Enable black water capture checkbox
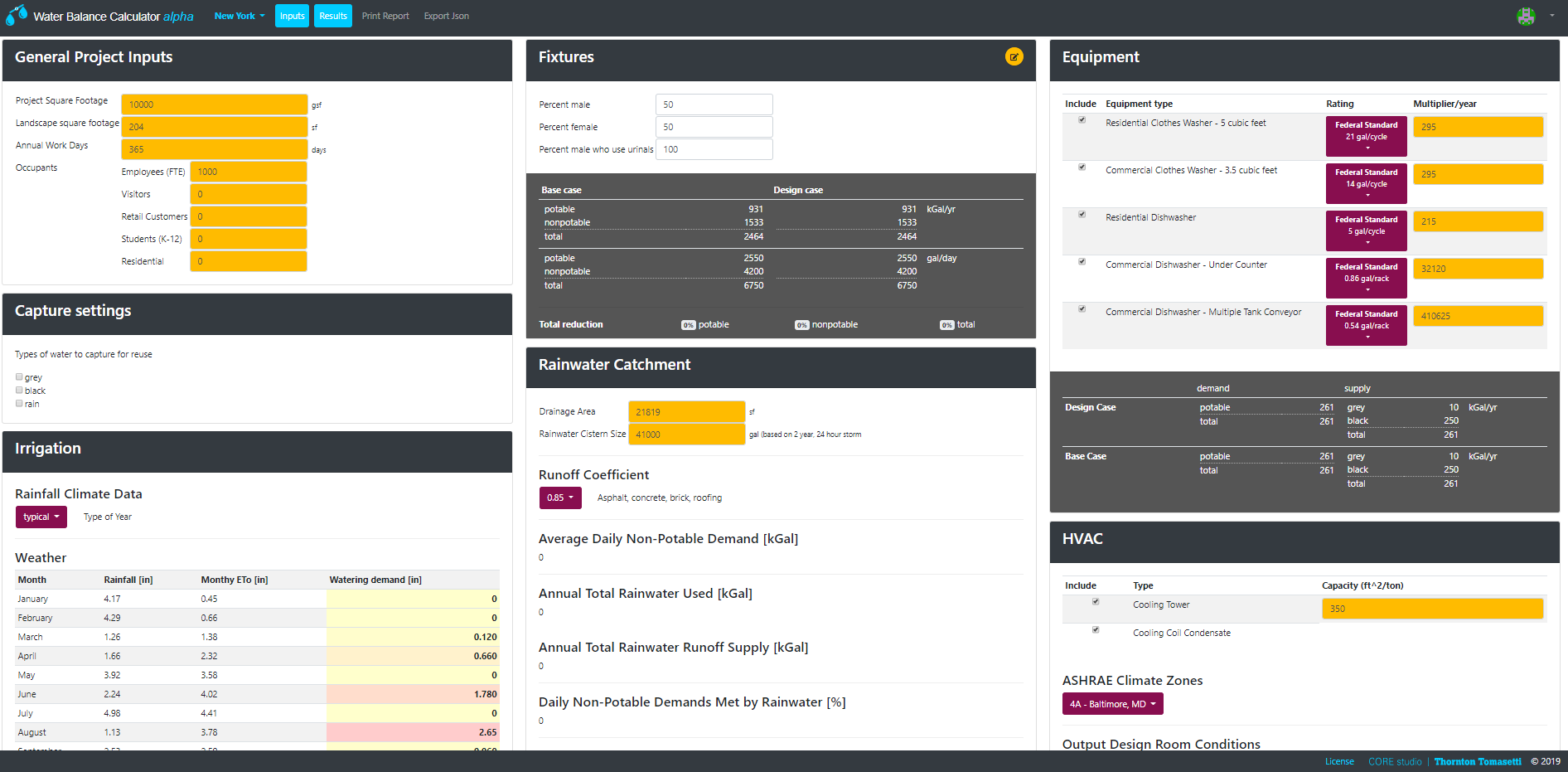Image resolution: width=1568 pixels, height=772 pixels. pyautogui.click(x=19, y=390)
